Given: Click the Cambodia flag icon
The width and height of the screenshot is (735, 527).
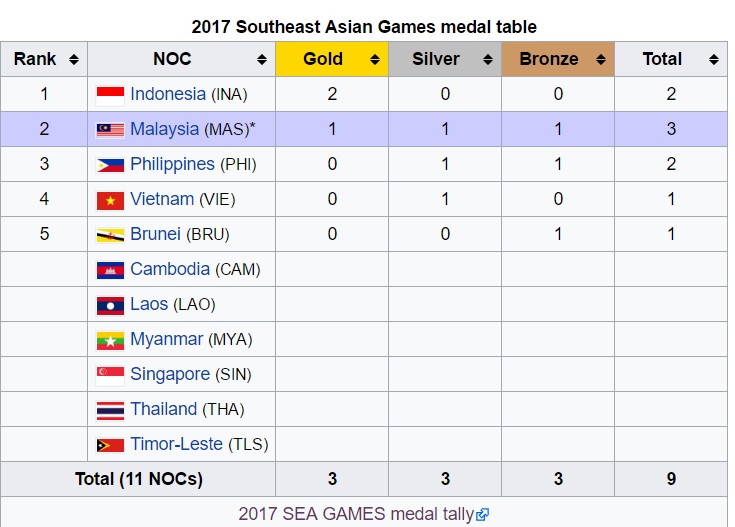Looking at the screenshot, I should point(110,270).
